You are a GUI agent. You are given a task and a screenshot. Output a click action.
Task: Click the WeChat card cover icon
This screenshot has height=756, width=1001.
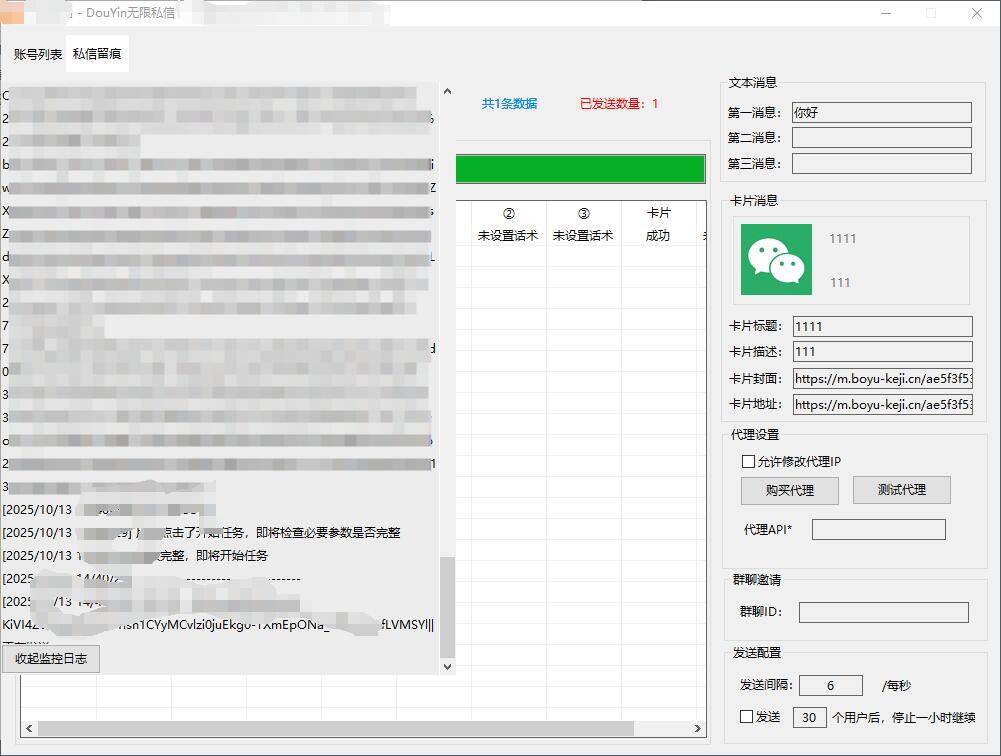[x=776, y=259]
